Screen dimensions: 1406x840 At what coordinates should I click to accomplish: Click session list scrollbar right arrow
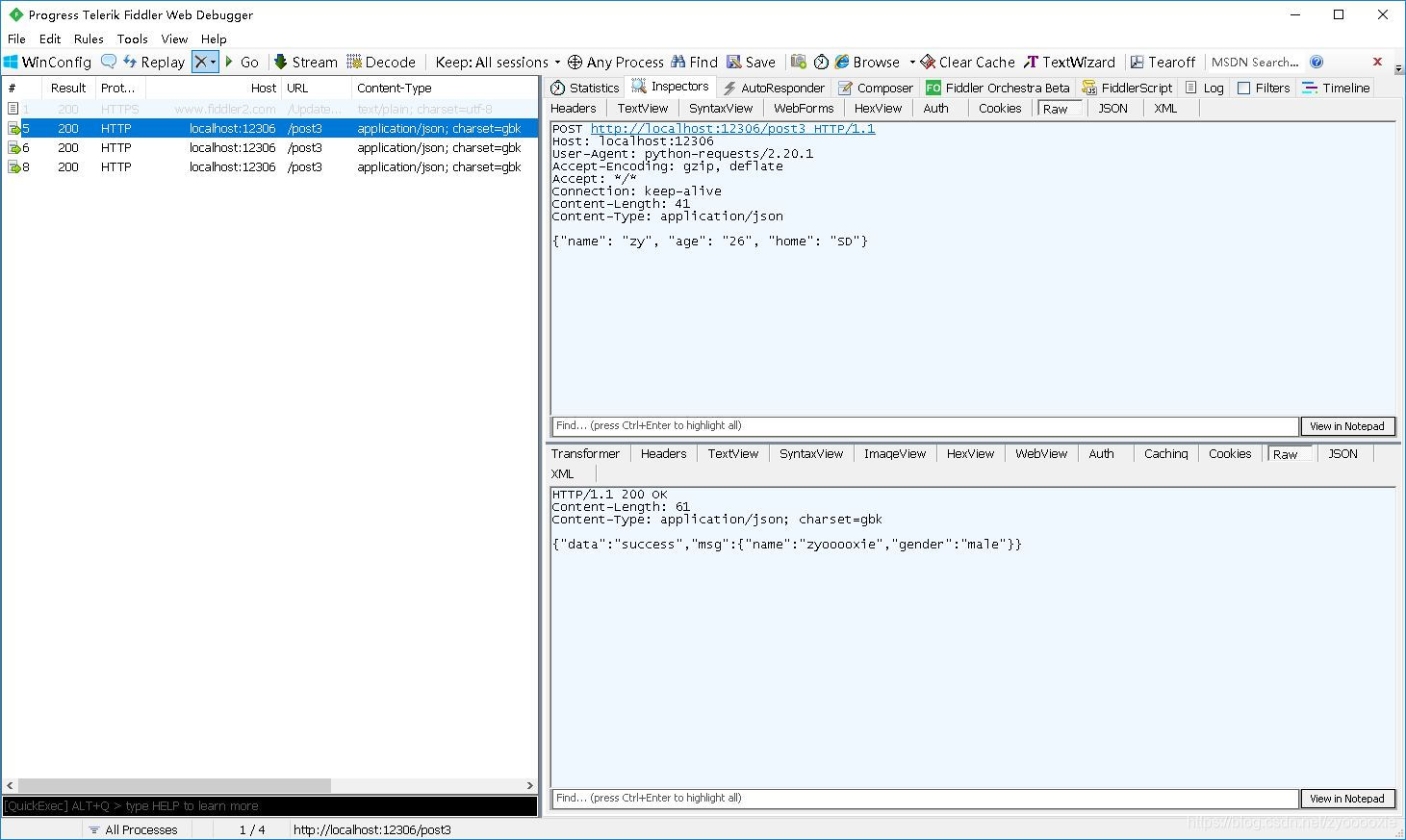(x=529, y=786)
